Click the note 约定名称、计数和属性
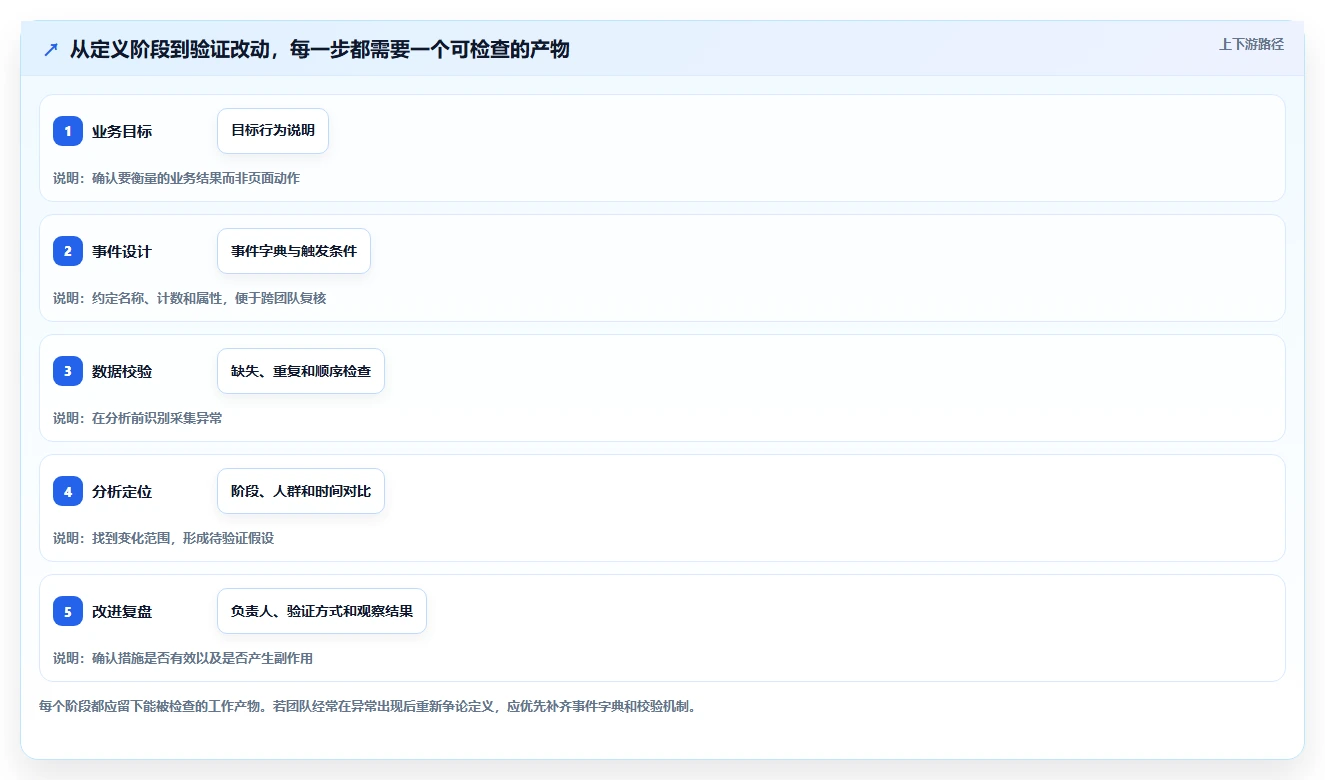 pos(157,298)
